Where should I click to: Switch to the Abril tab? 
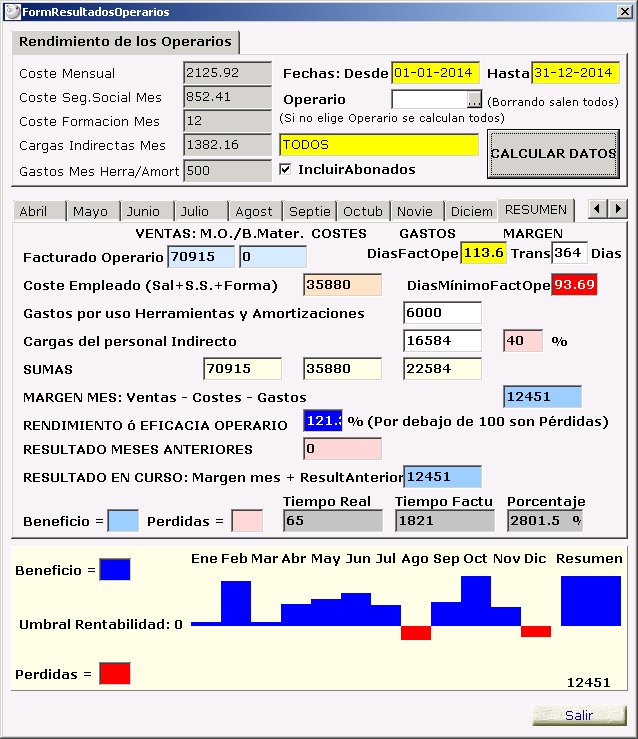pyautogui.click(x=40, y=211)
